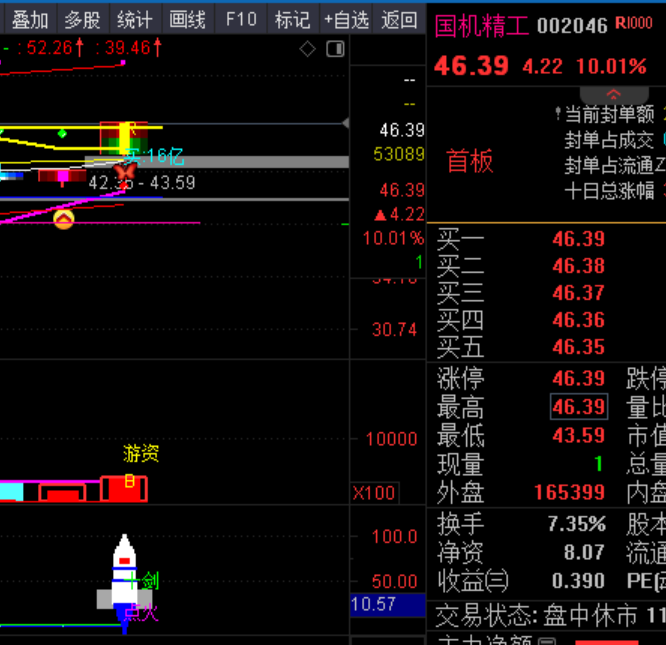Viewport: 666px width, 645px height.
Task: Click the 买一 price 46.39
Action: coord(578,239)
